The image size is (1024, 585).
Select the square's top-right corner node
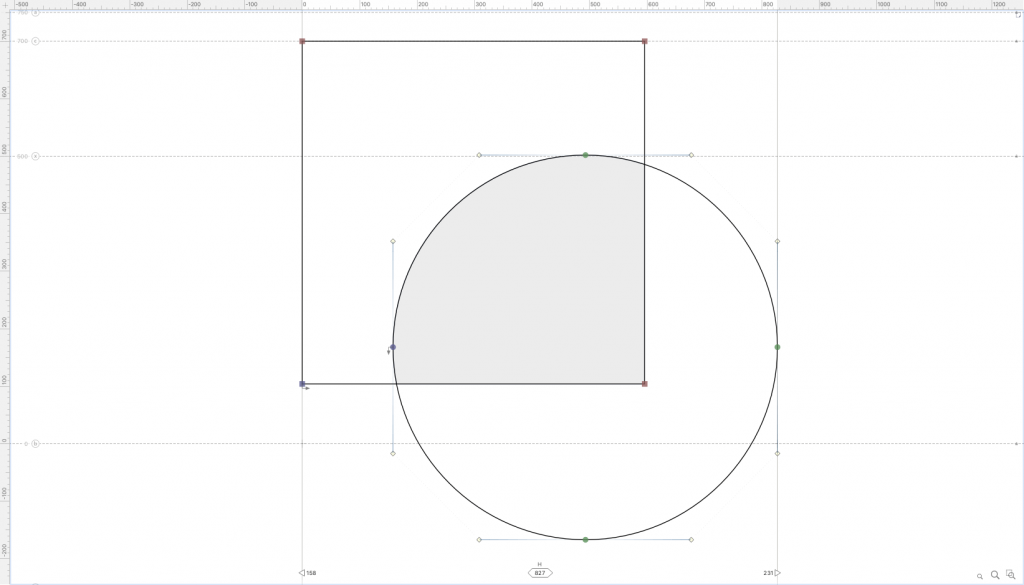coord(645,41)
